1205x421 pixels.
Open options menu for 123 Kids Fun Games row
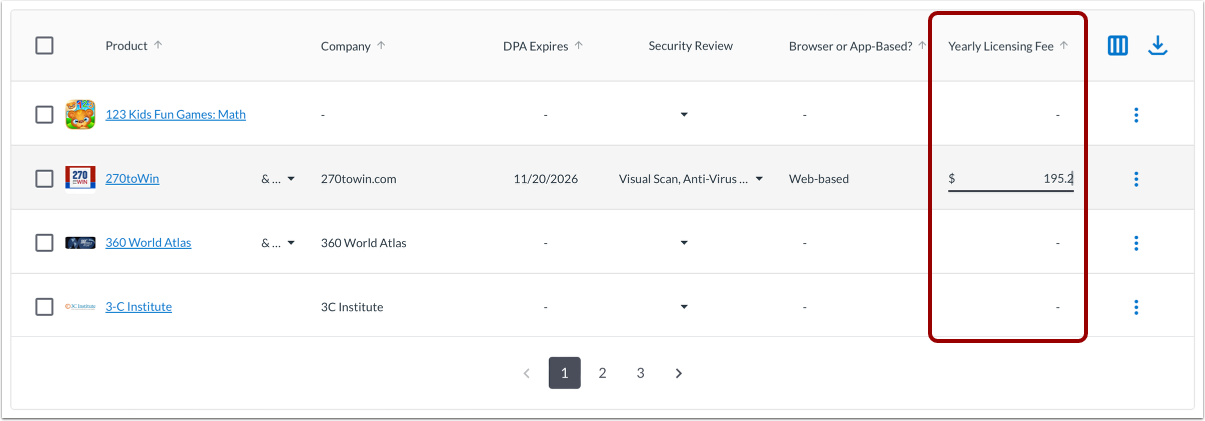point(1136,115)
